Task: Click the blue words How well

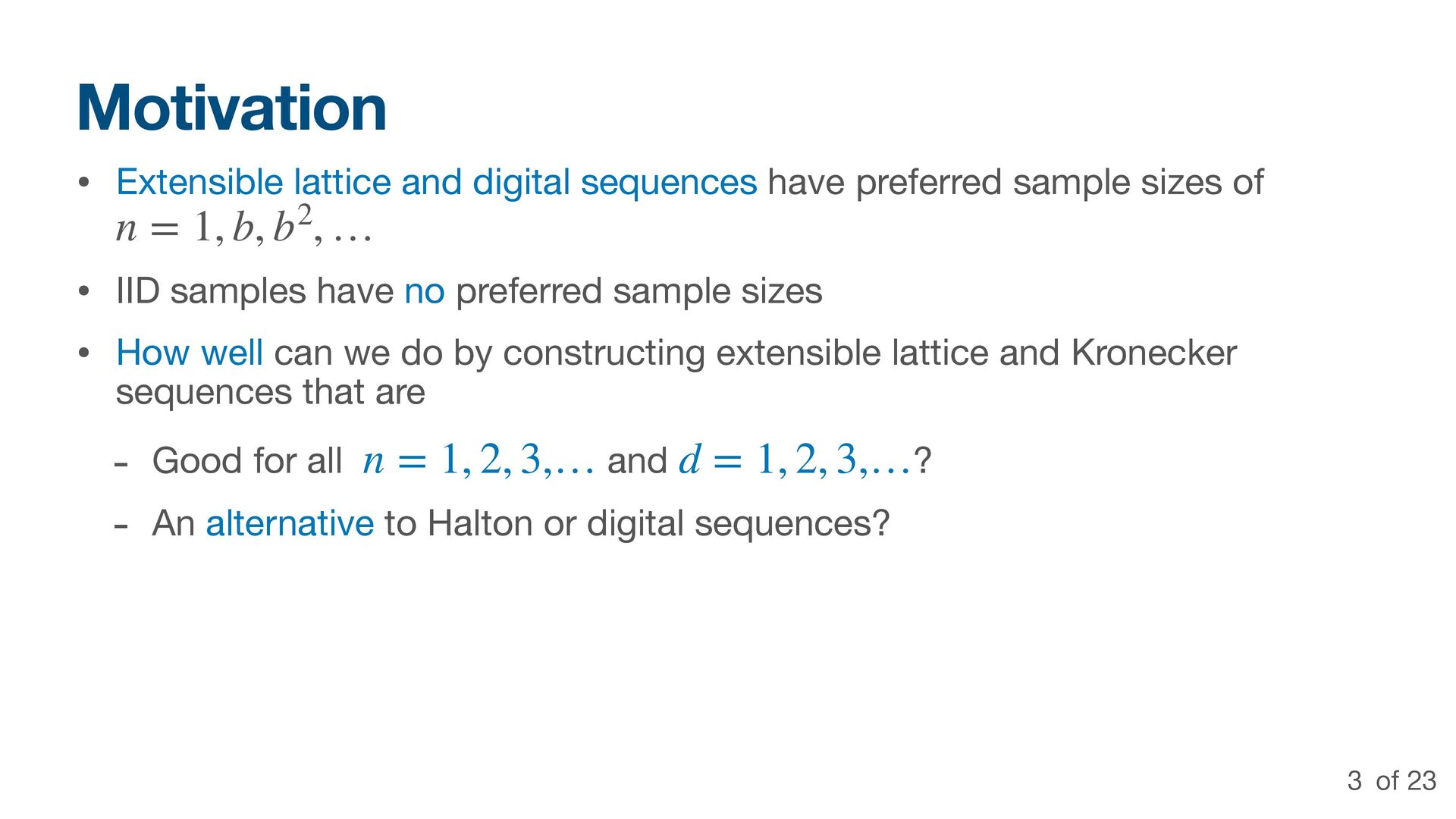Action: click(x=190, y=353)
